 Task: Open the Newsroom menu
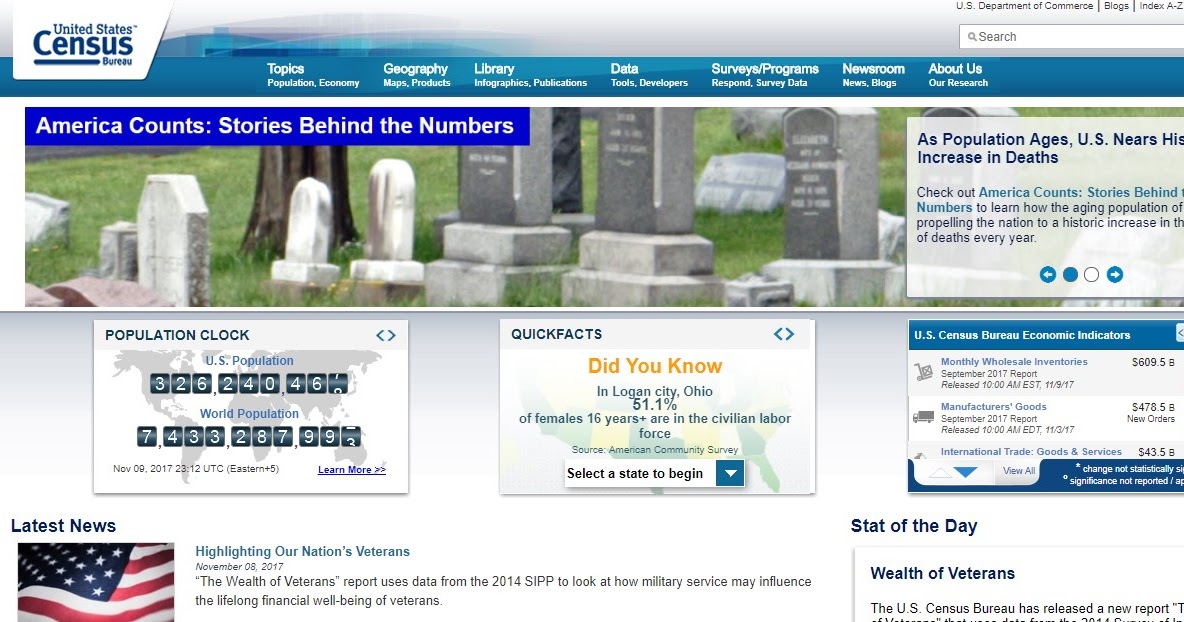(x=874, y=75)
